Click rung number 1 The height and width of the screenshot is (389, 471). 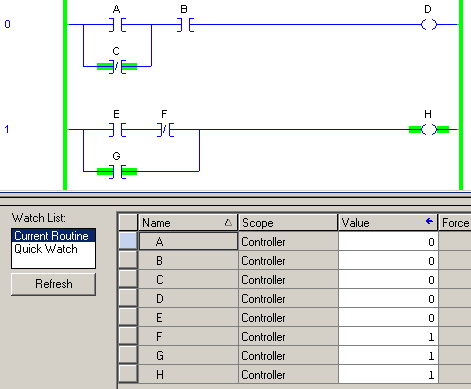point(7,129)
